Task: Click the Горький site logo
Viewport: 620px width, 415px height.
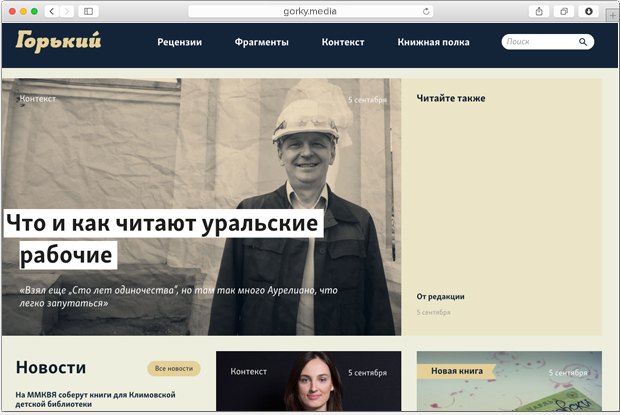Action: [x=59, y=42]
